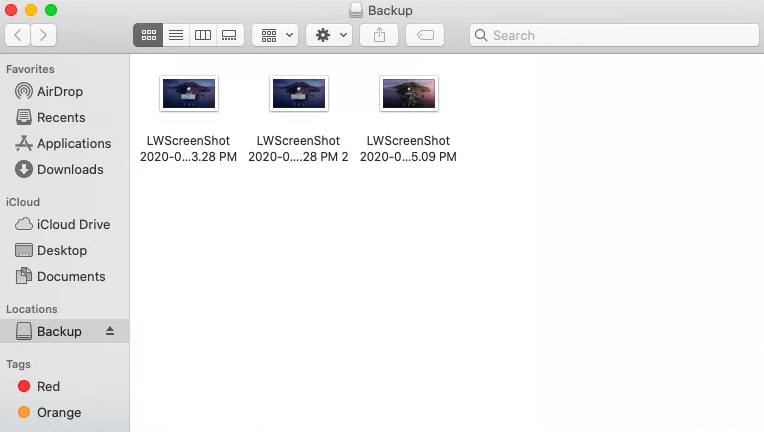The image size is (764, 432).
Task: Click the file name ending 3.28 PM
Action: coord(188,149)
